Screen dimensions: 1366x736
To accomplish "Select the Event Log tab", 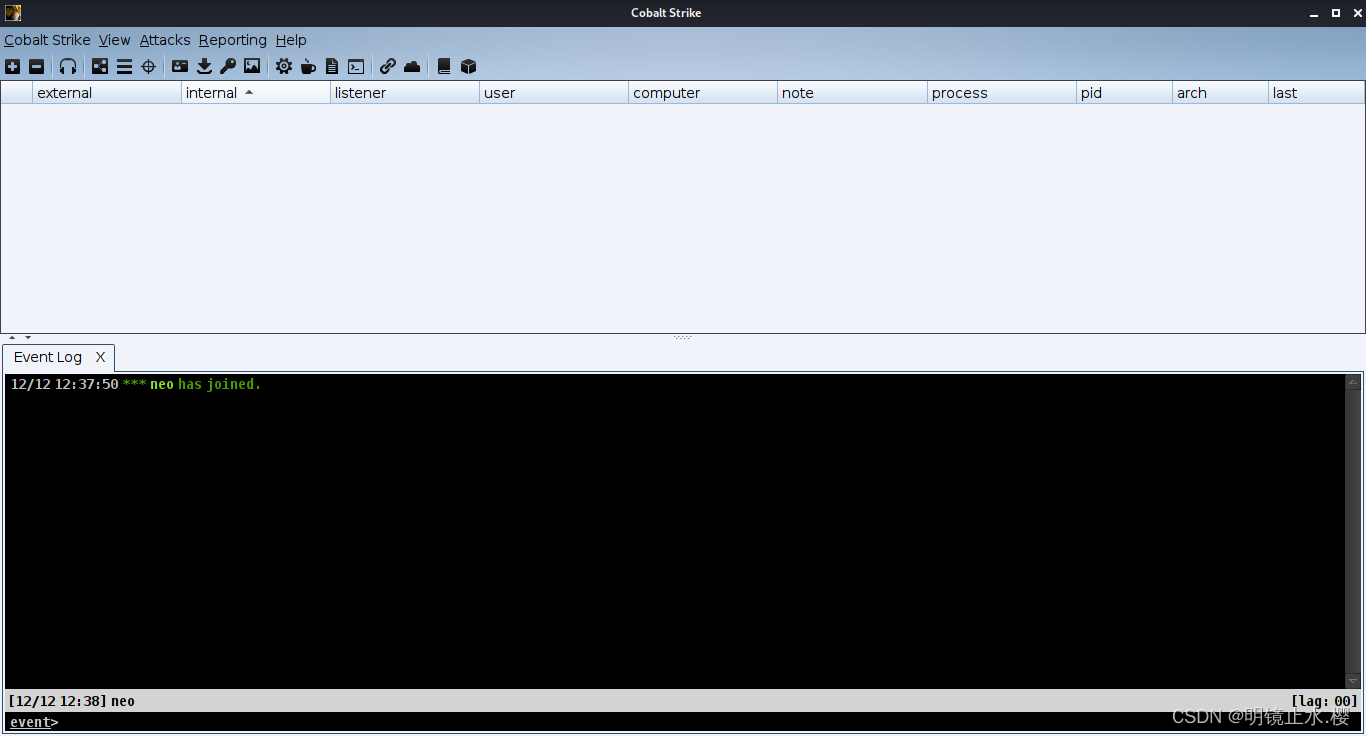I will [x=48, y=357].
